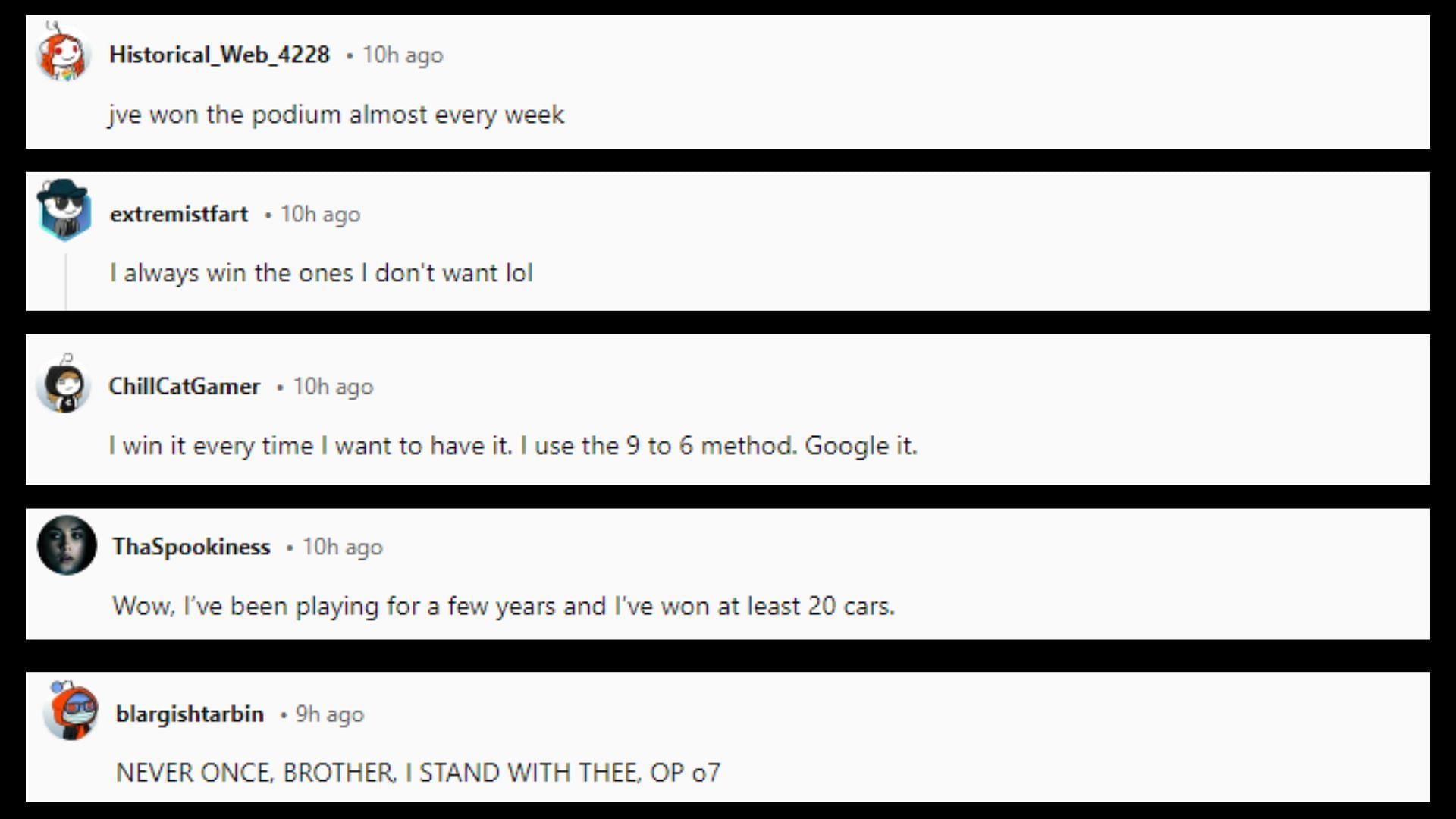Click the 10h ago timestamp by extremistfart
Image resolution: width=1456 pixels, height=819 pixels.
320,214
